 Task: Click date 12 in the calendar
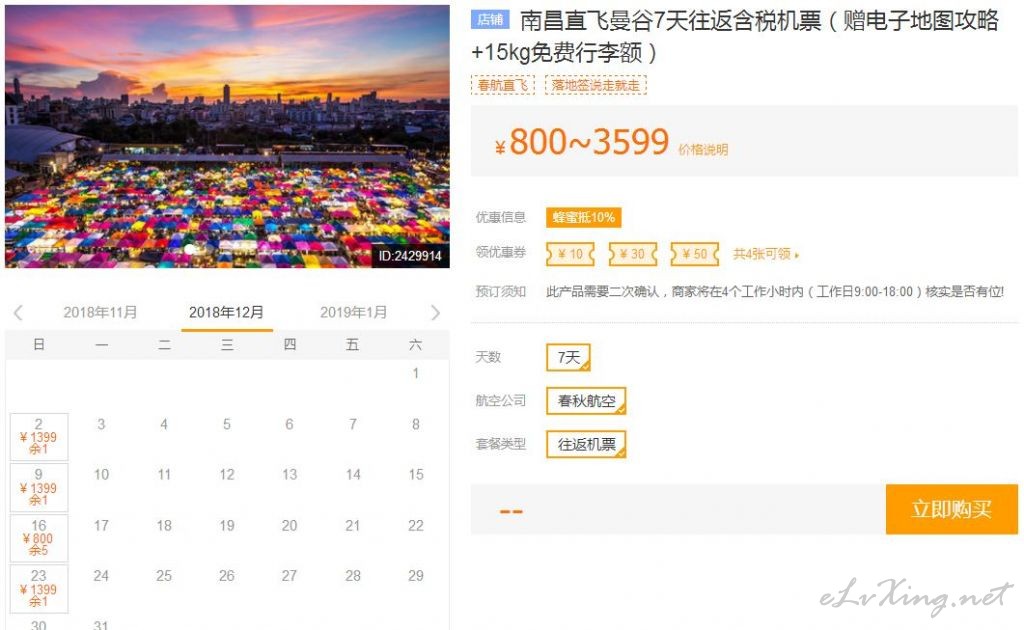coord(227,475)
